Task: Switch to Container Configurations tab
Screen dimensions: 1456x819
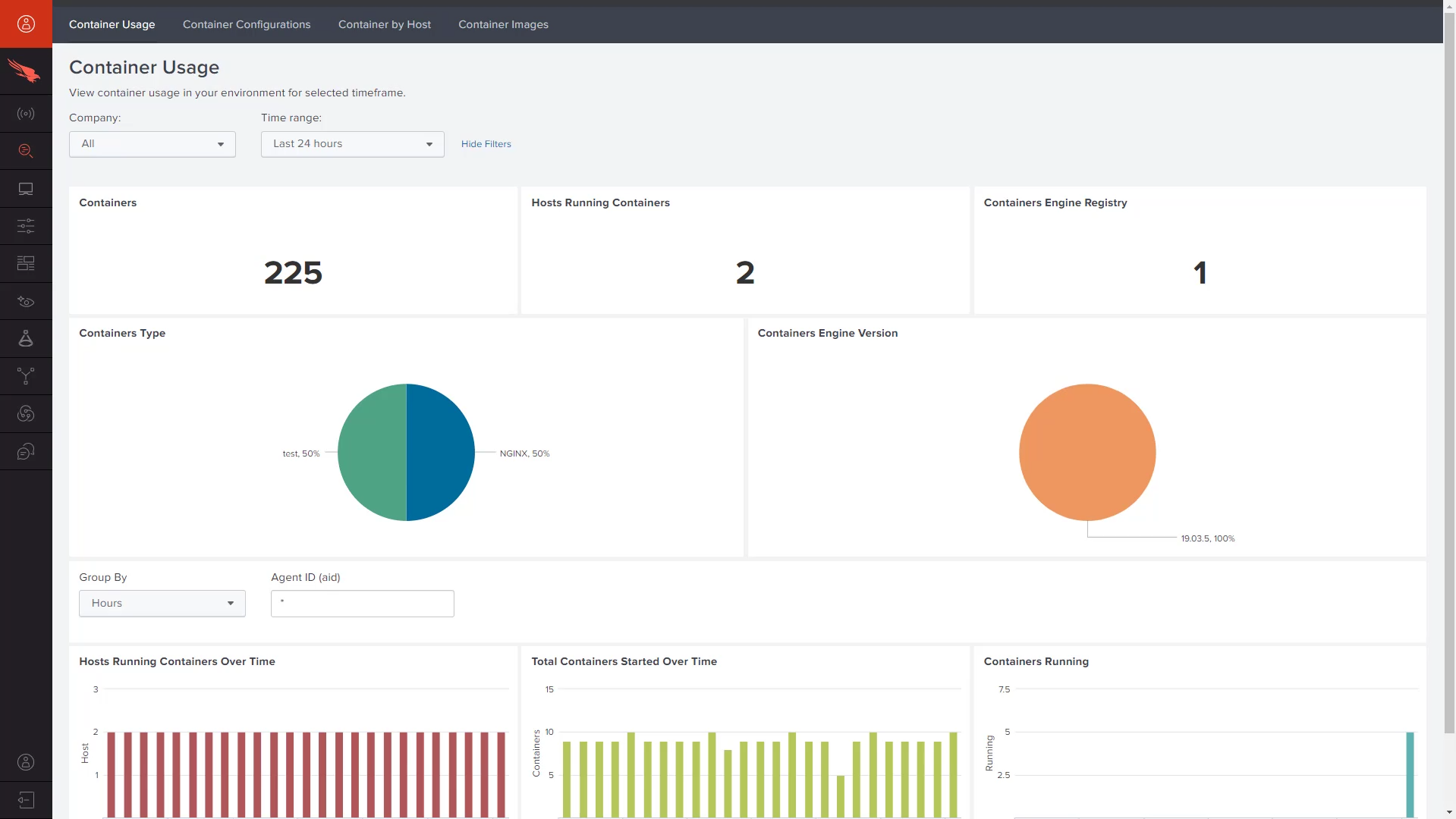Action: coord(247,24)
